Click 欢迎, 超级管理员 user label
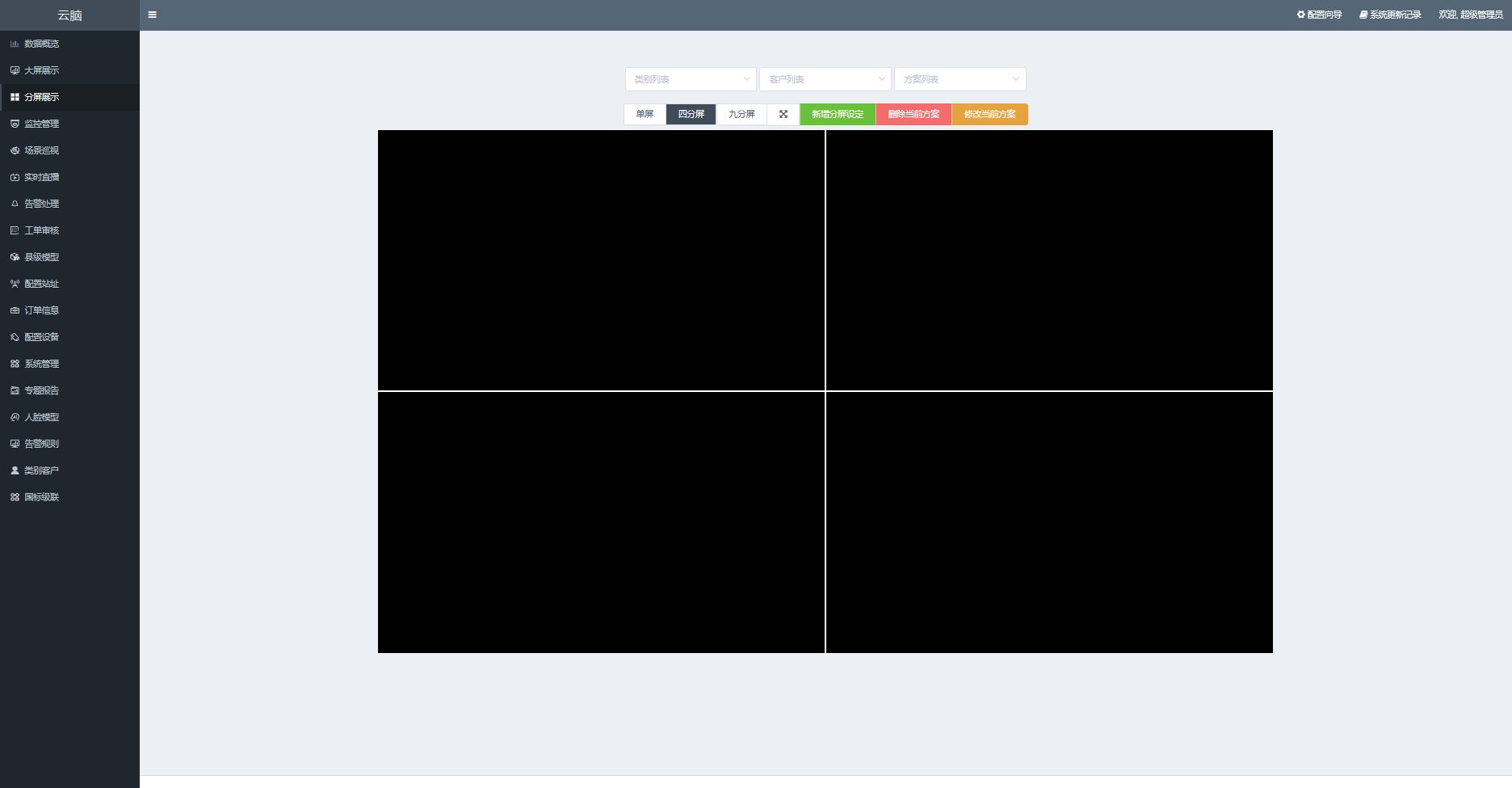This screenshot has height=788, width=1512. 1470,15
